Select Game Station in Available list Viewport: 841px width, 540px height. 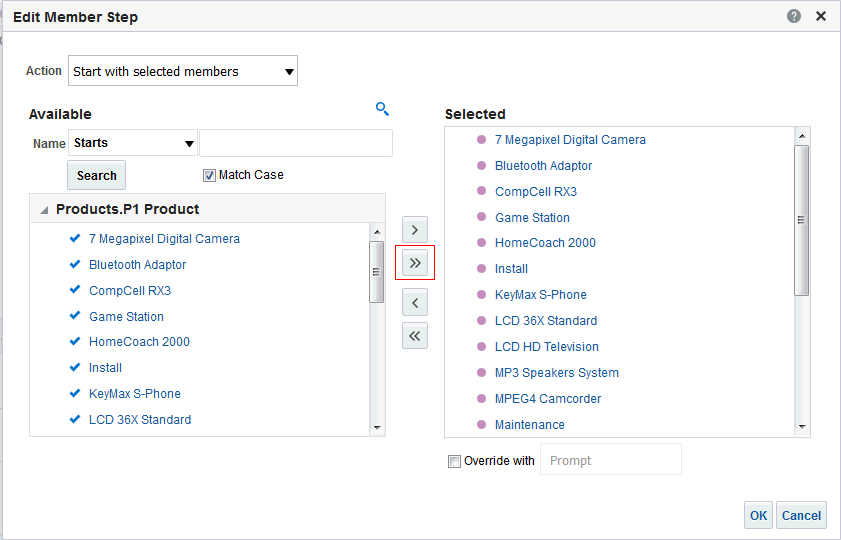click(126, 316)
